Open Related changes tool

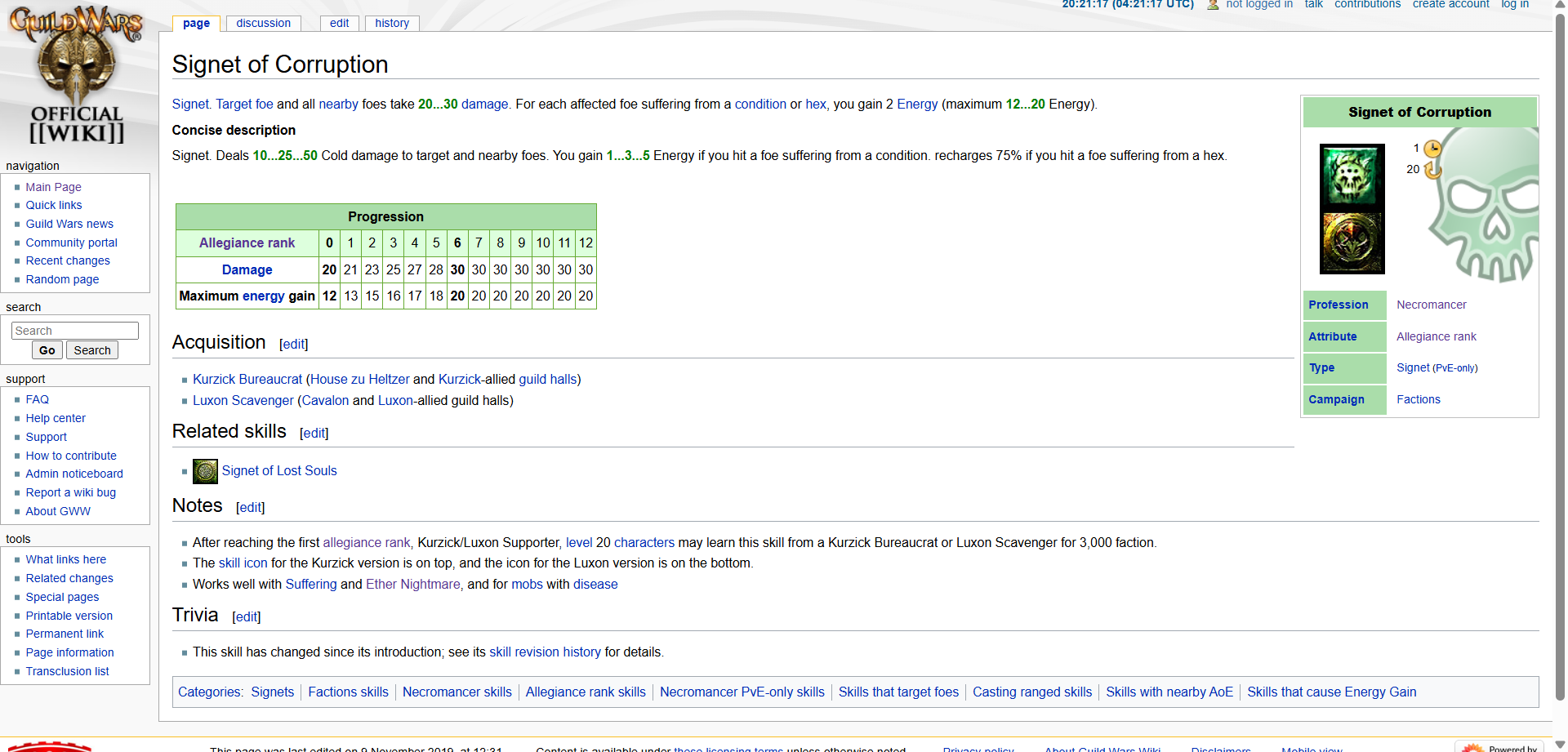tap(69, 578)
